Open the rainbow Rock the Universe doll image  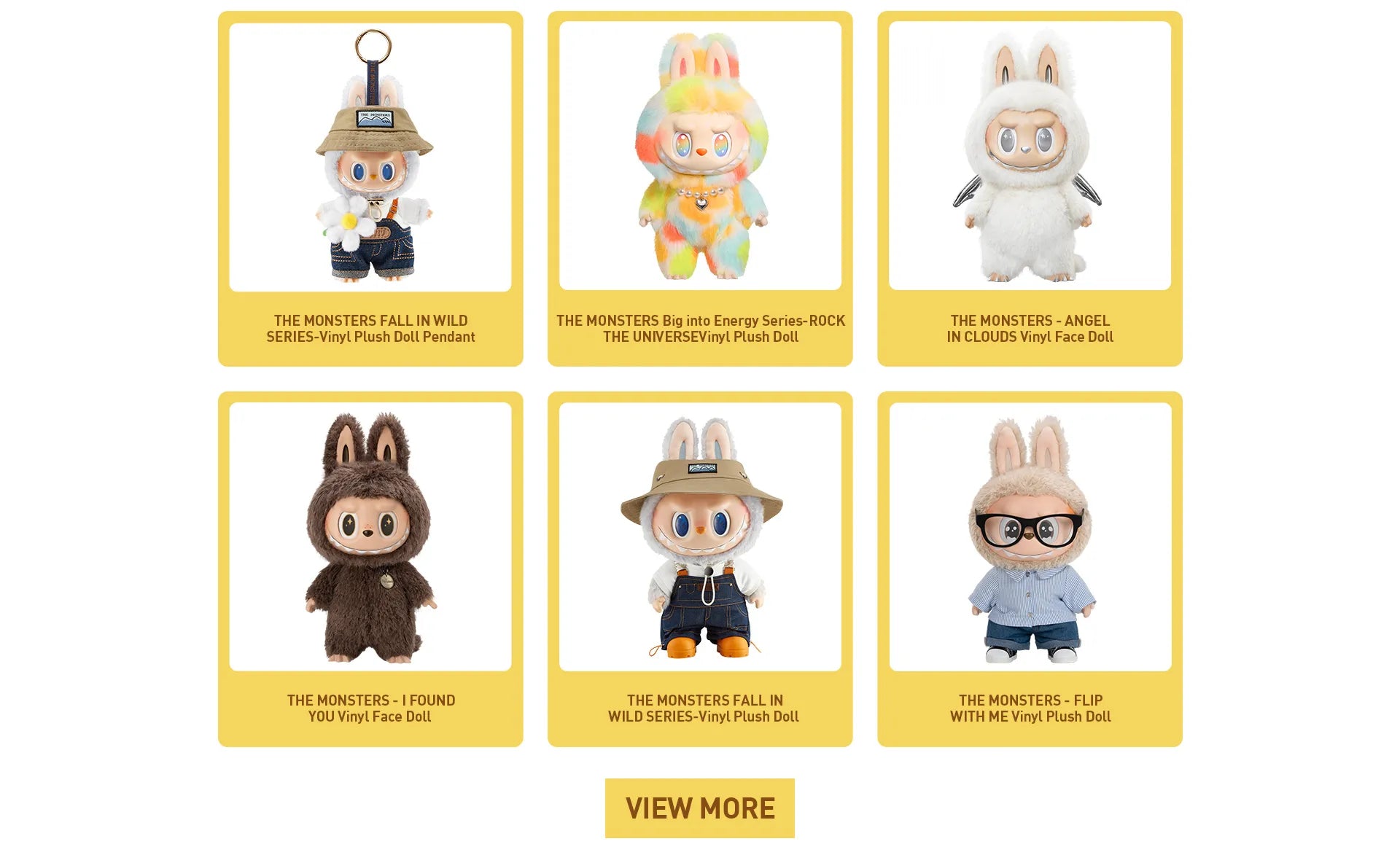[700, 156]
